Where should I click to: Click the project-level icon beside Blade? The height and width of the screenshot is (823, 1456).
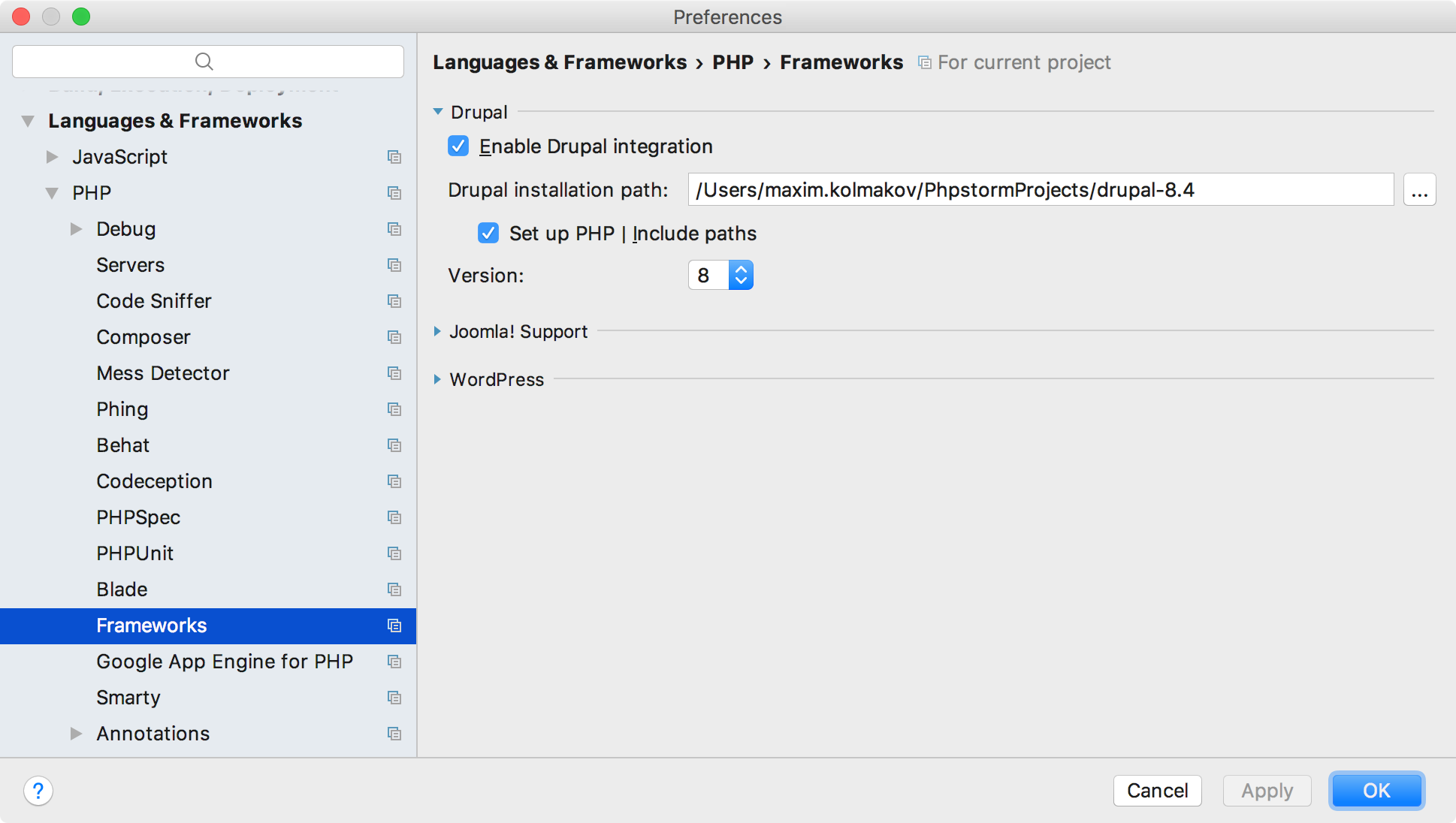394,589
